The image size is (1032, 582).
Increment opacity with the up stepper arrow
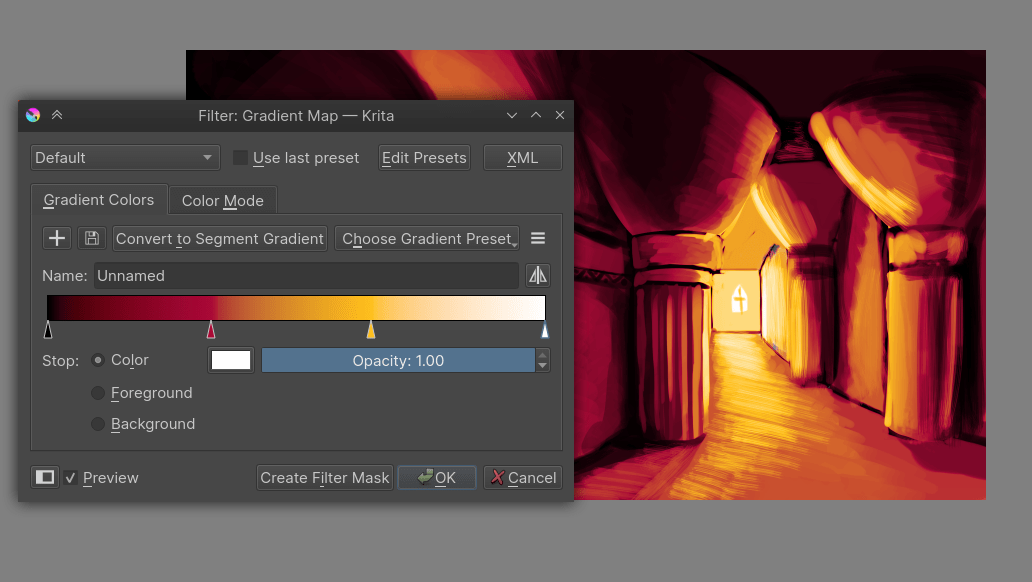(x=541, y=355)
